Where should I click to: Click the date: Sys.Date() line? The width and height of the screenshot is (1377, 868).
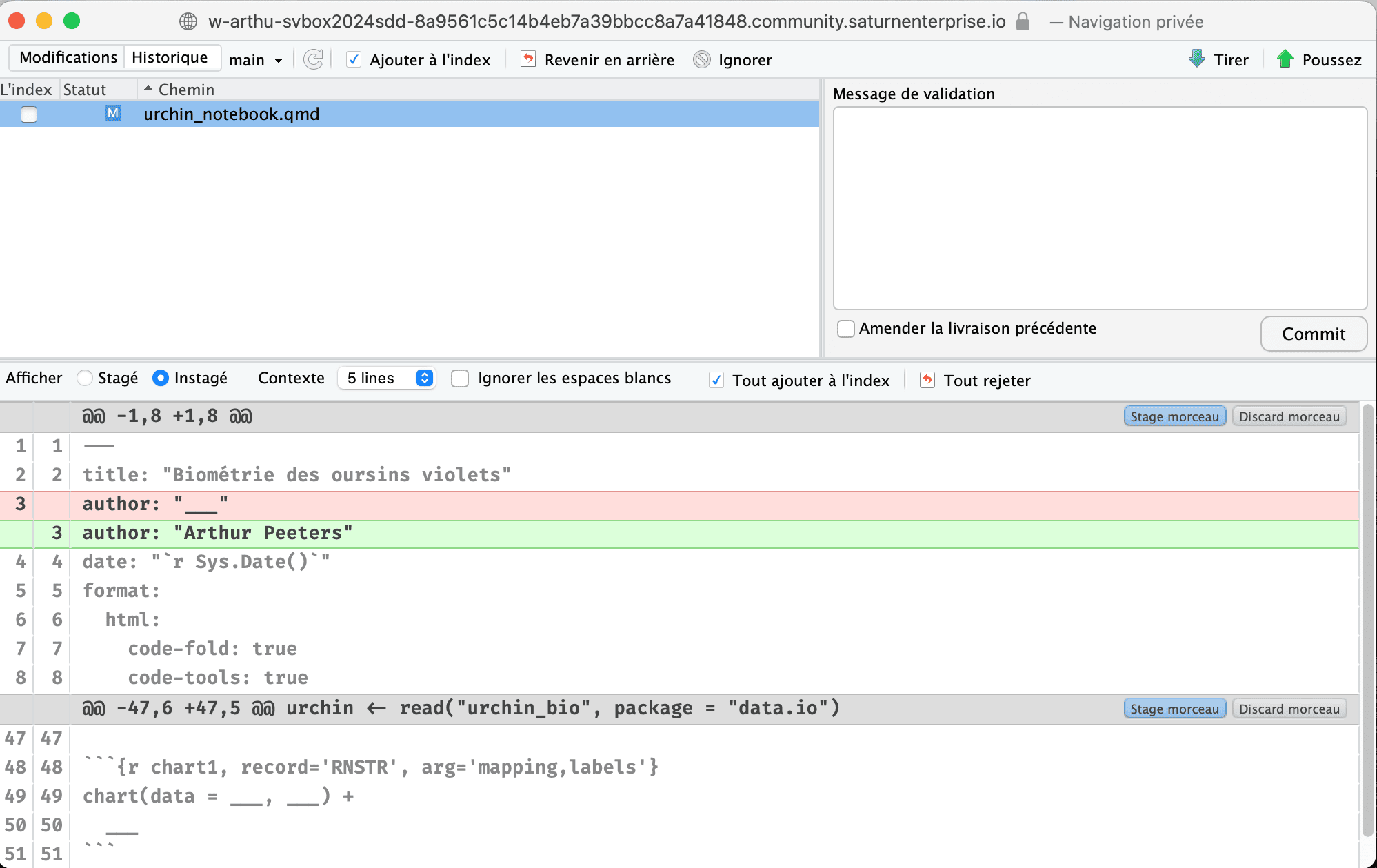(x=206, y=562)
